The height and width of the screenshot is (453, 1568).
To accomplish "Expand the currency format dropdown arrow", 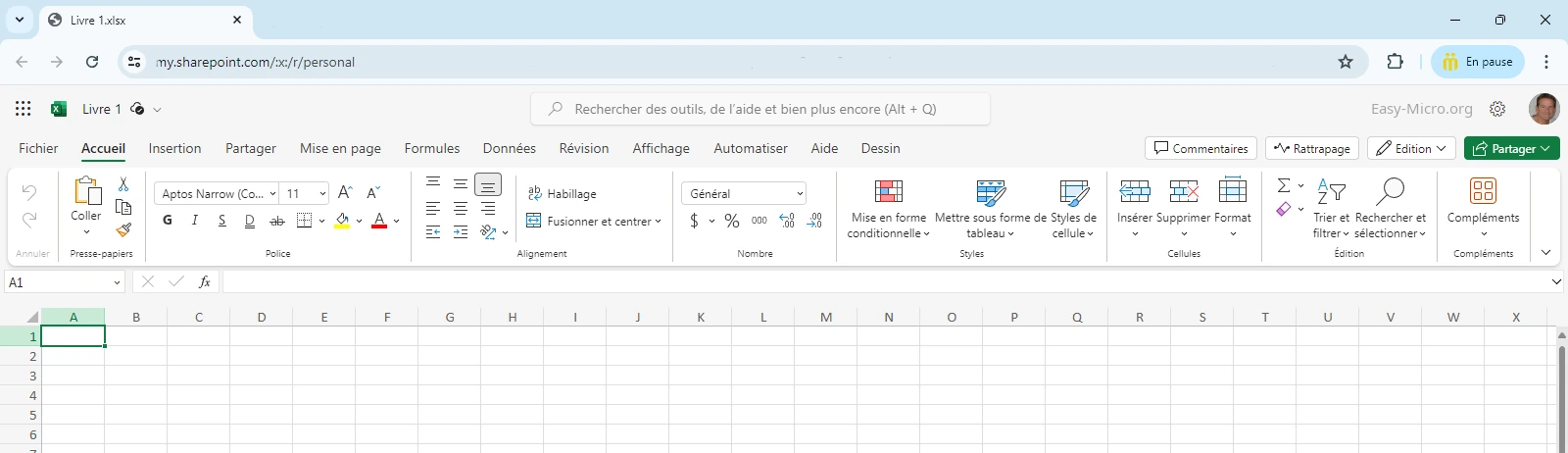I will pyautogui.click(x=711, y=222).
